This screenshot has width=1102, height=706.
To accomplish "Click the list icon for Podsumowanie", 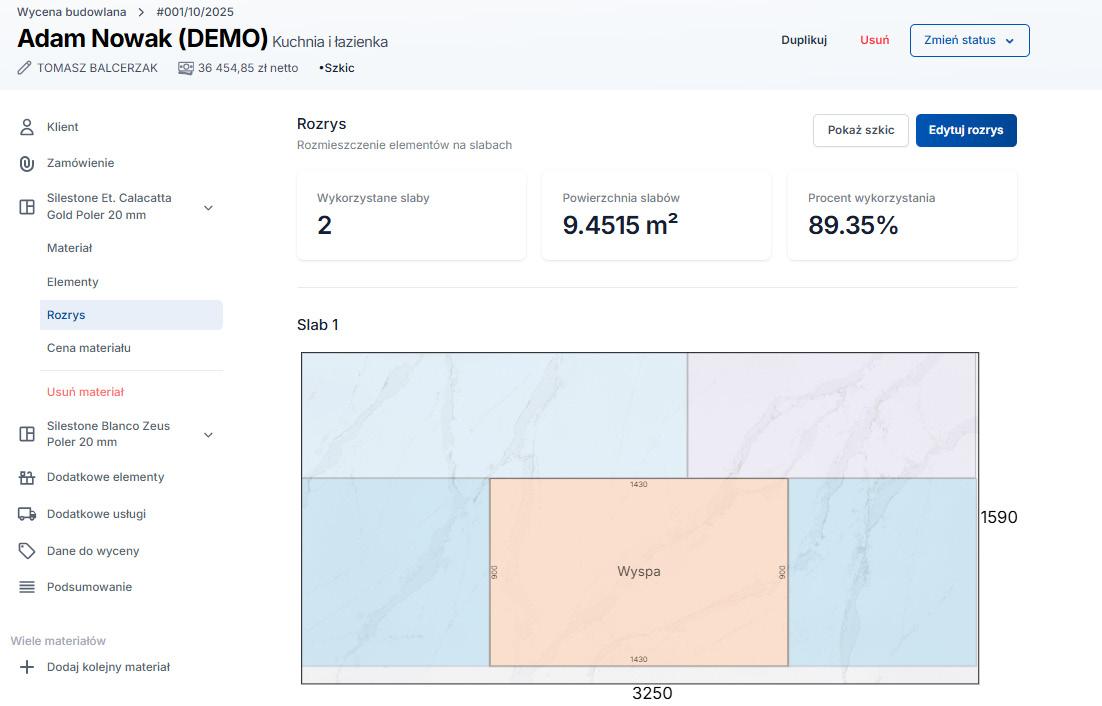I will [x=27, y=587].
